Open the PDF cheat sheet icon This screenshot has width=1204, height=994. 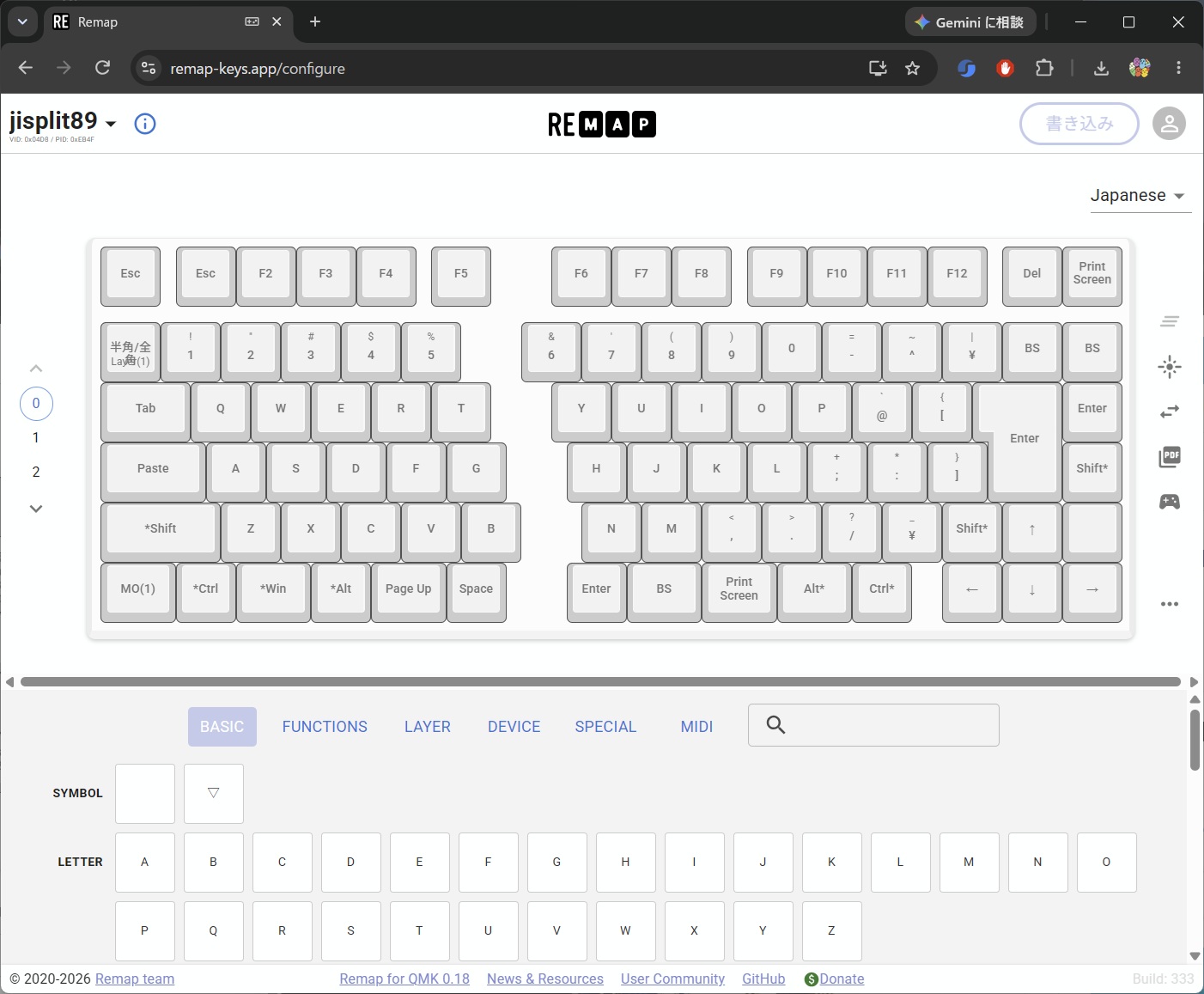[x=1169, y=457]
